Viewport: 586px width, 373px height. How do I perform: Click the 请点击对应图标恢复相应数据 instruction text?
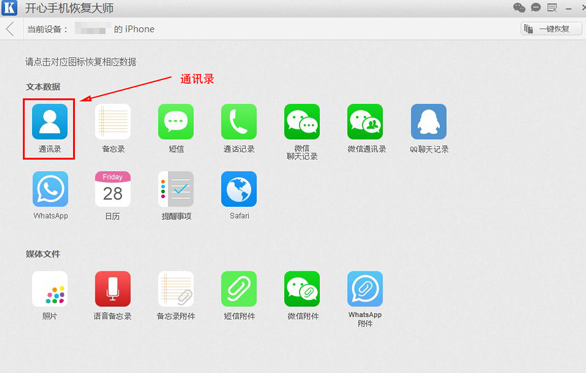(81, 62)
